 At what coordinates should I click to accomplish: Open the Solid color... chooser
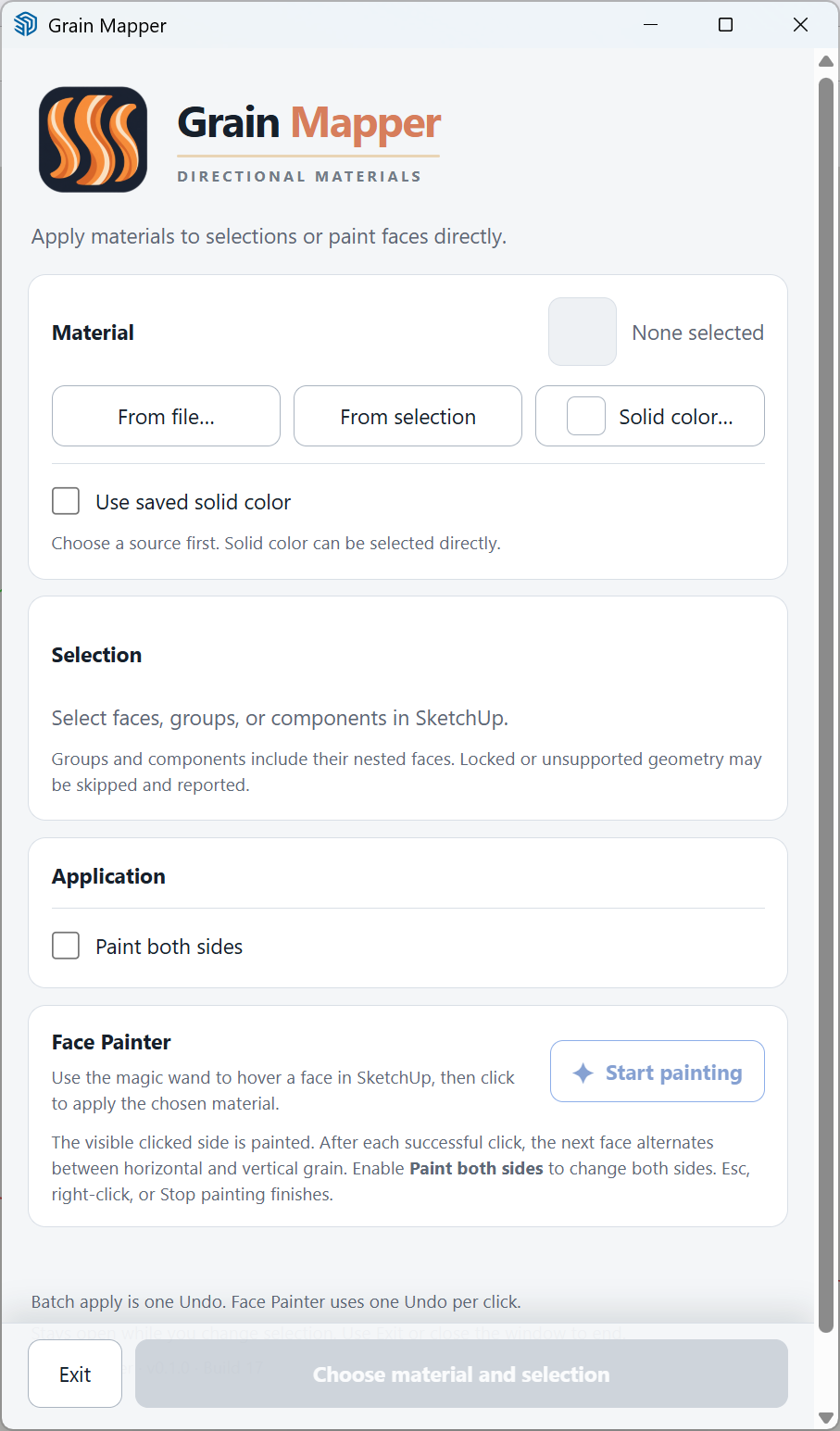[650, 416]
